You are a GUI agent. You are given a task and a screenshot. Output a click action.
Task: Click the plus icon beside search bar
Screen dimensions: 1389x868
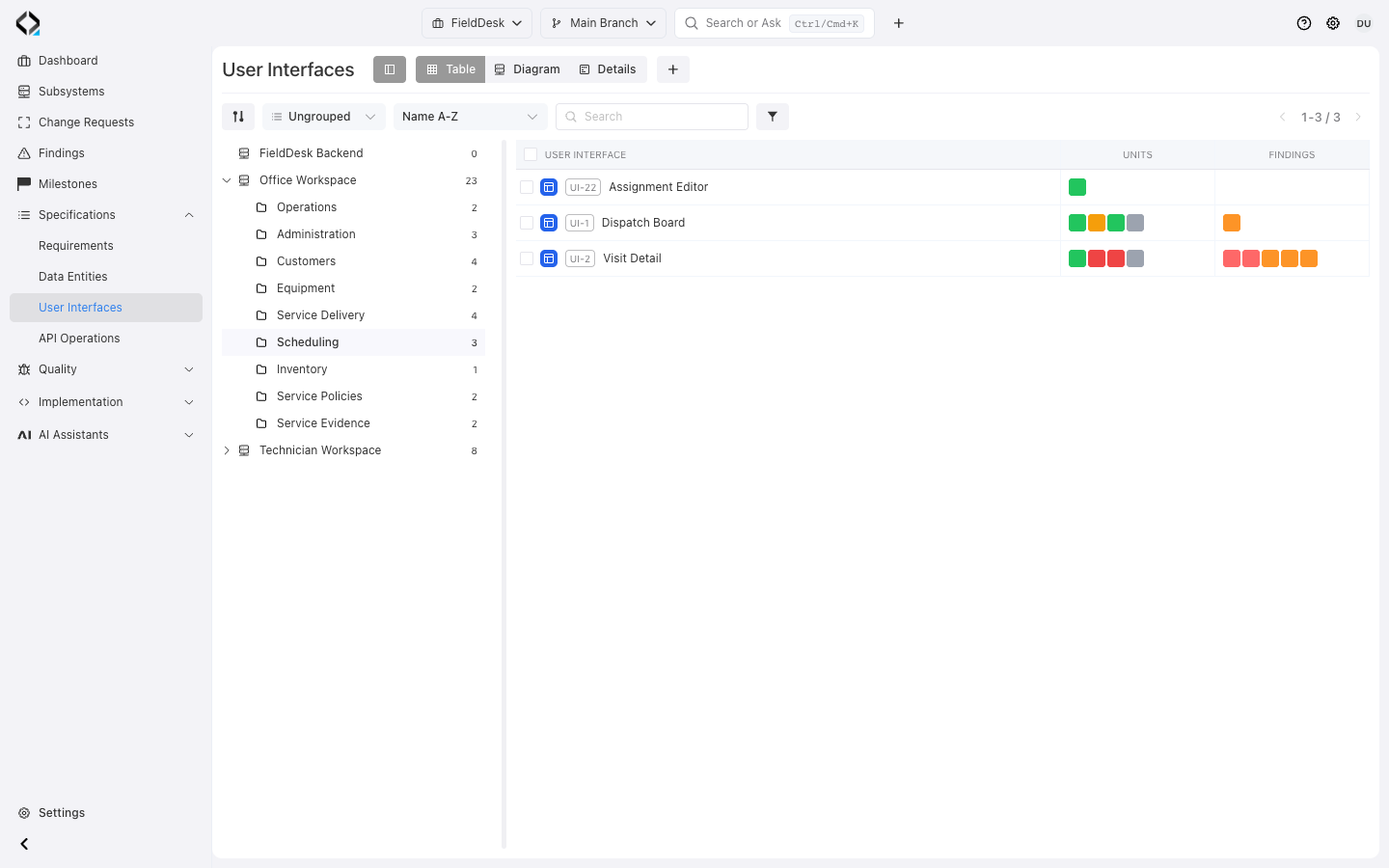(x=899, y=23)
